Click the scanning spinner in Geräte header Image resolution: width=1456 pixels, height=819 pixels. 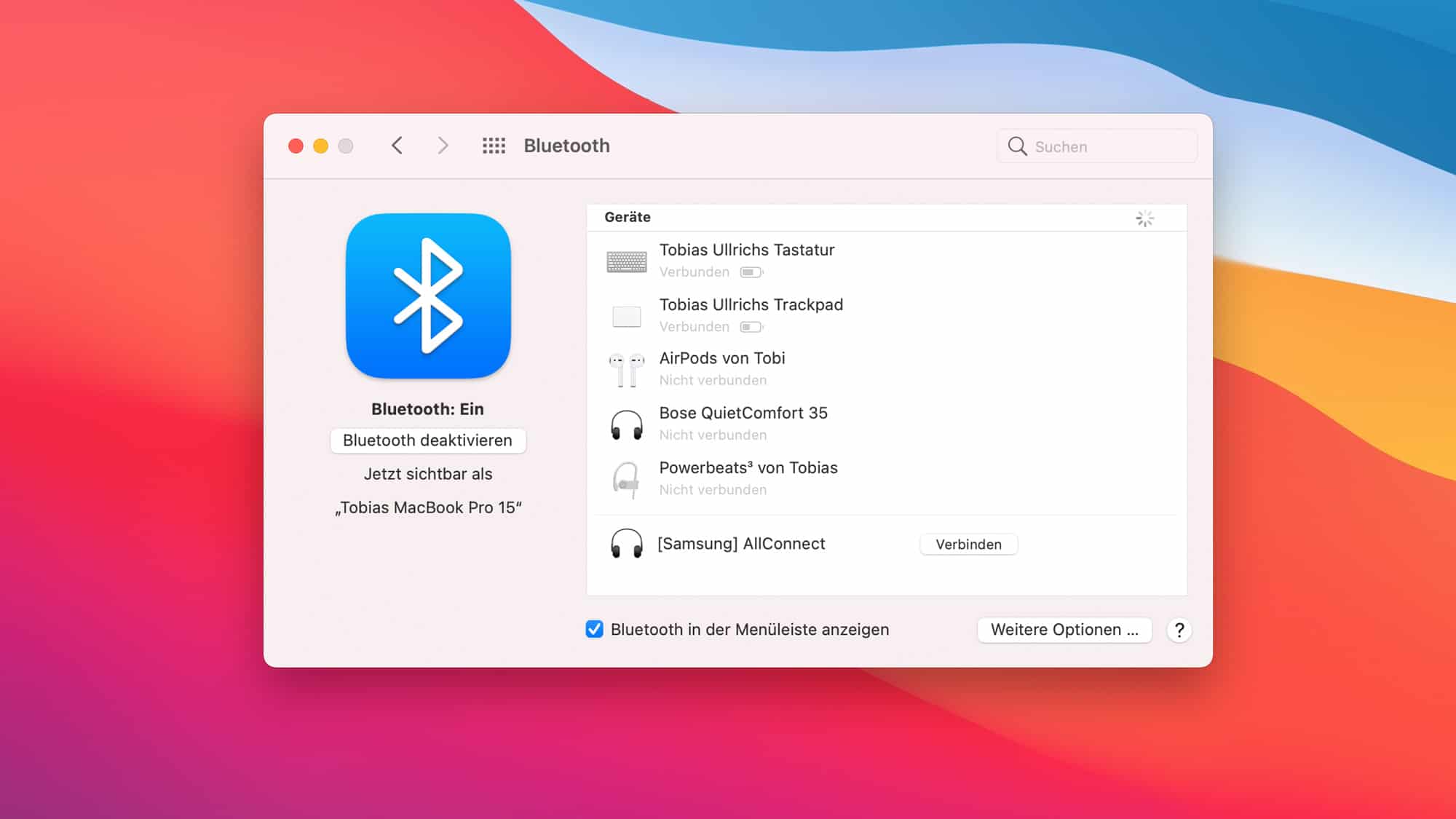point(1144,218)
